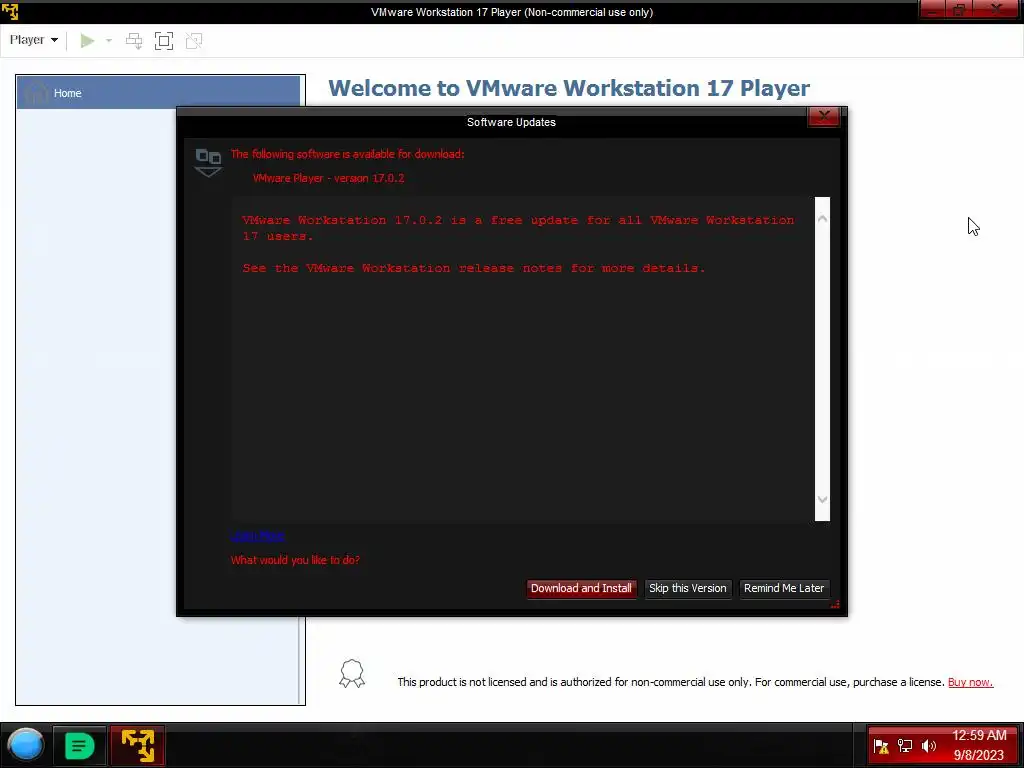The height and width of the screenshot is (768, 1024).
Task: Click Download and Install button
Action: pyautogui.click(x=581, y=588)
